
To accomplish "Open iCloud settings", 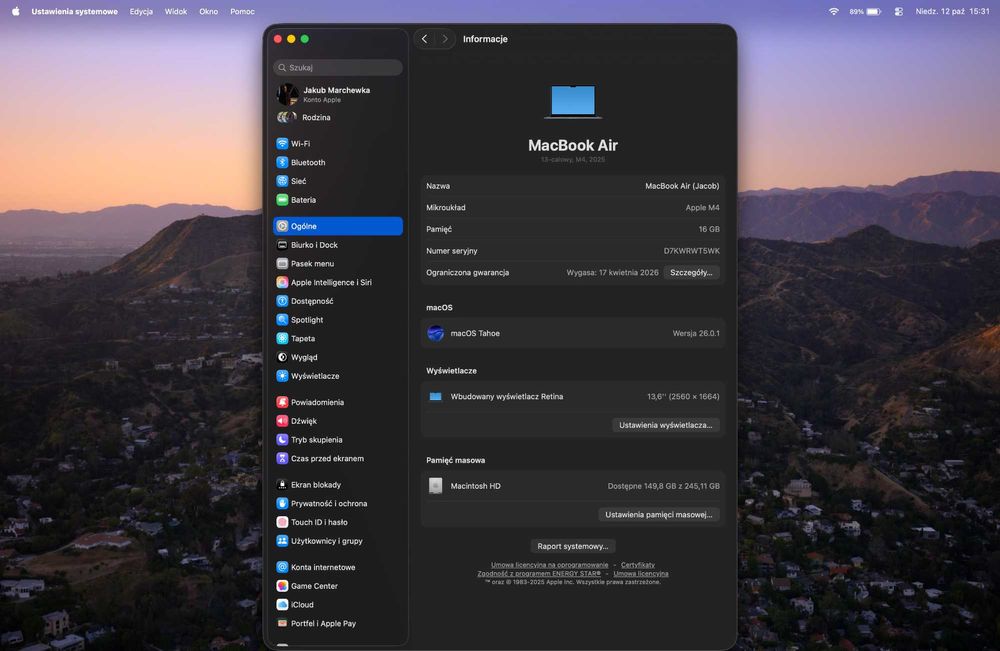I will 337,604.
